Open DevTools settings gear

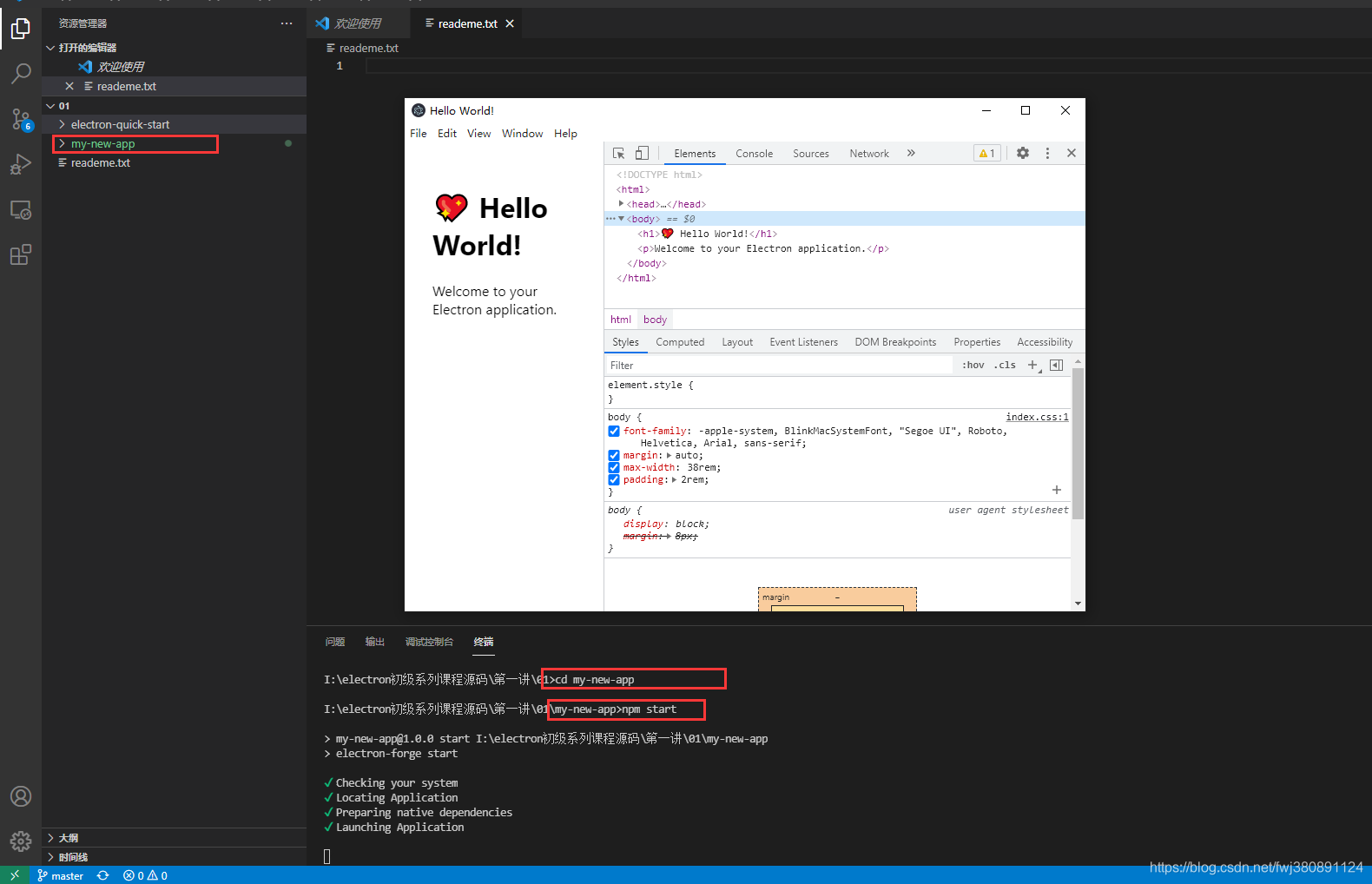coord(1023,153)
